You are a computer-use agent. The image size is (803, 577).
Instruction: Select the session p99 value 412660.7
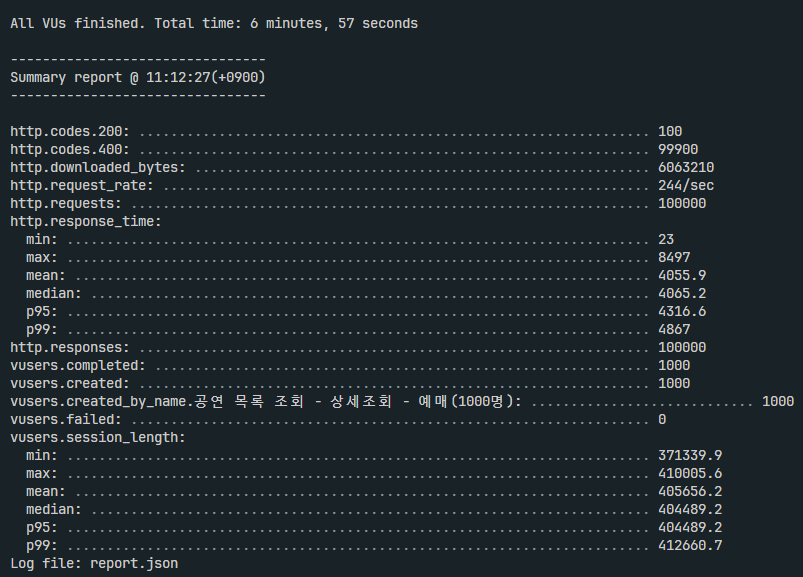click(x=690, y=545)
